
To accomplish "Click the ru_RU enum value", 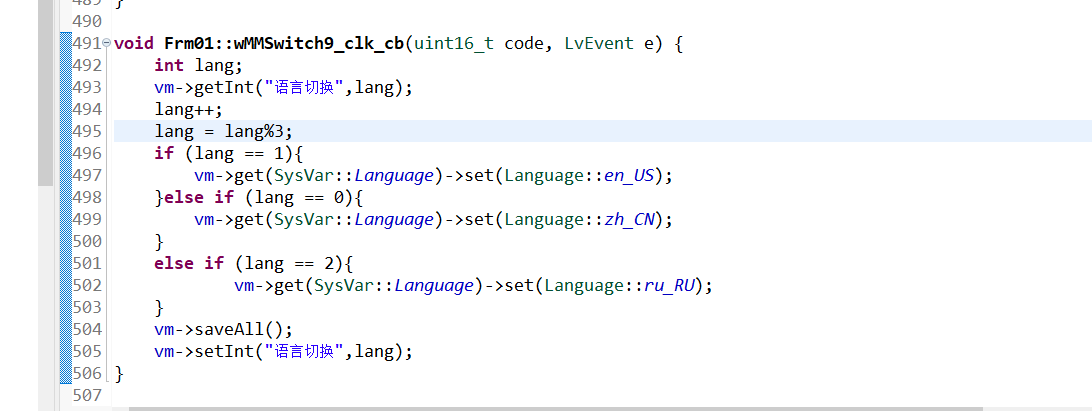I will click(x=670, y=286).
